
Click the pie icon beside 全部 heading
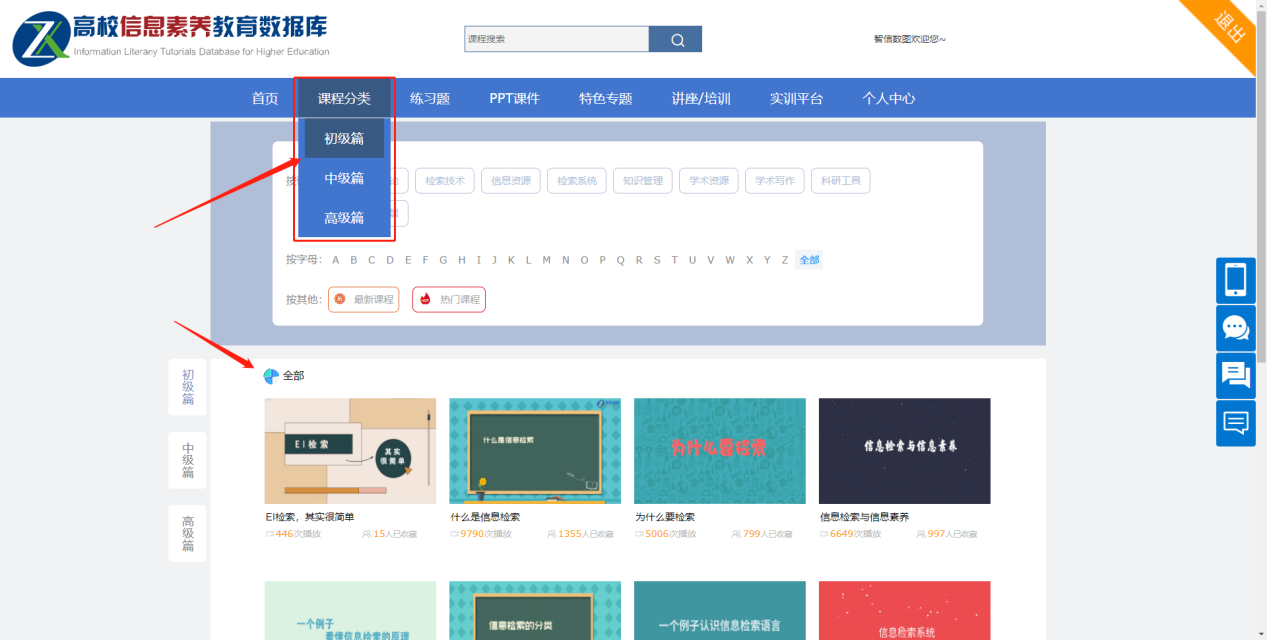[271, 376]
